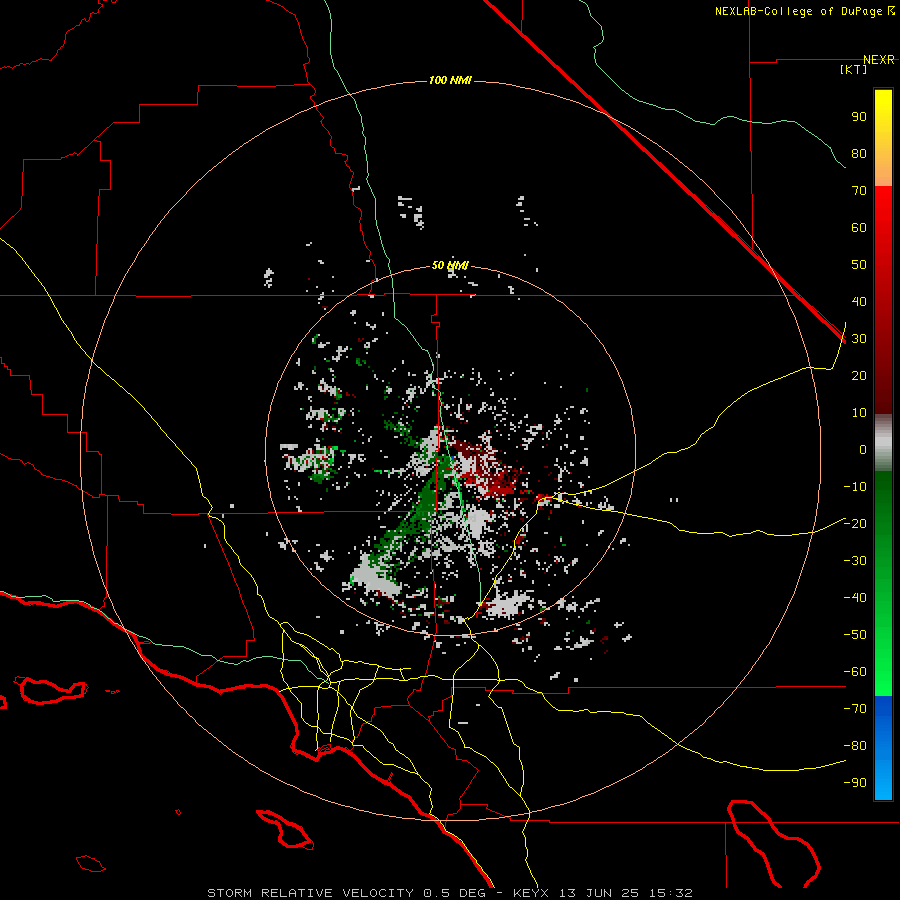
Task: Click the -40 value on the velocity scale
Action: [x=855, y=598]
